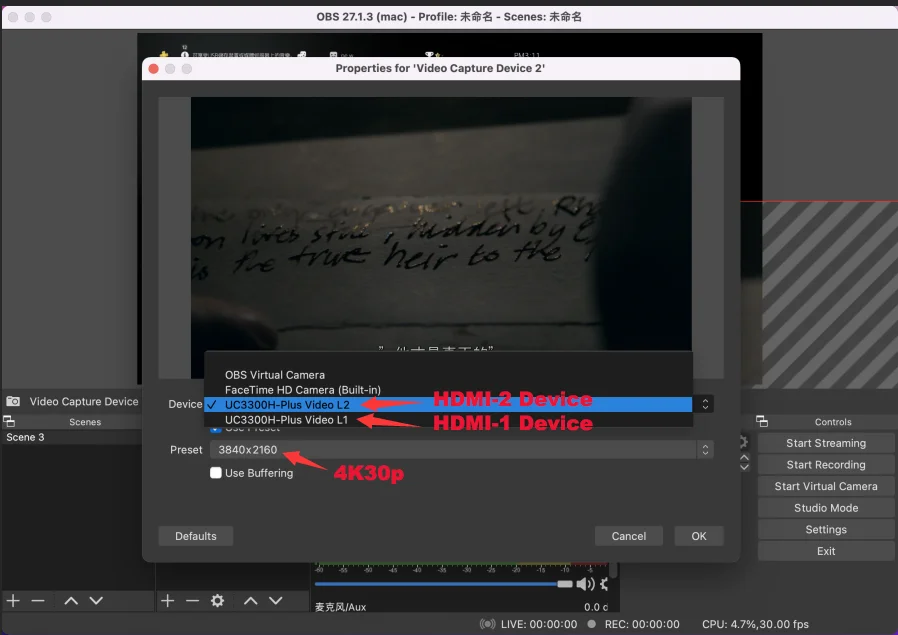
Task: Click the Defaults button
Action: [x=196, y=536]
